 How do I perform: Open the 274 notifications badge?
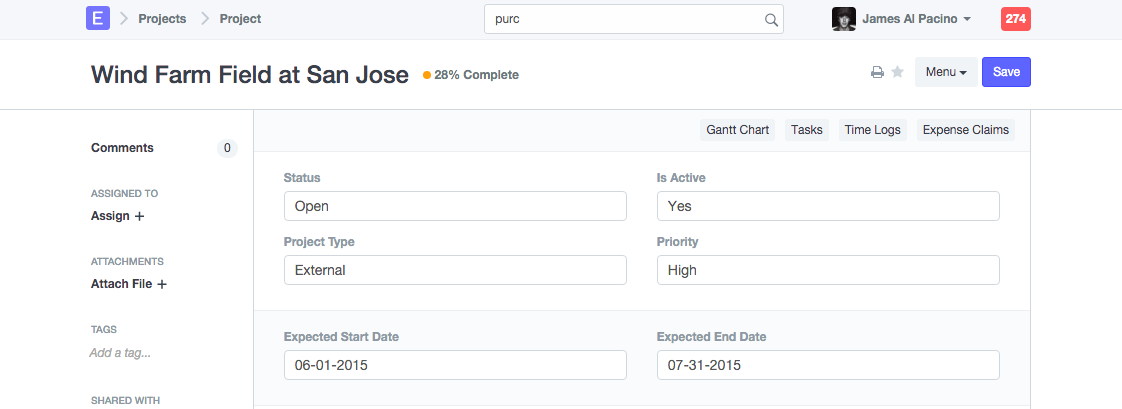1015,19
